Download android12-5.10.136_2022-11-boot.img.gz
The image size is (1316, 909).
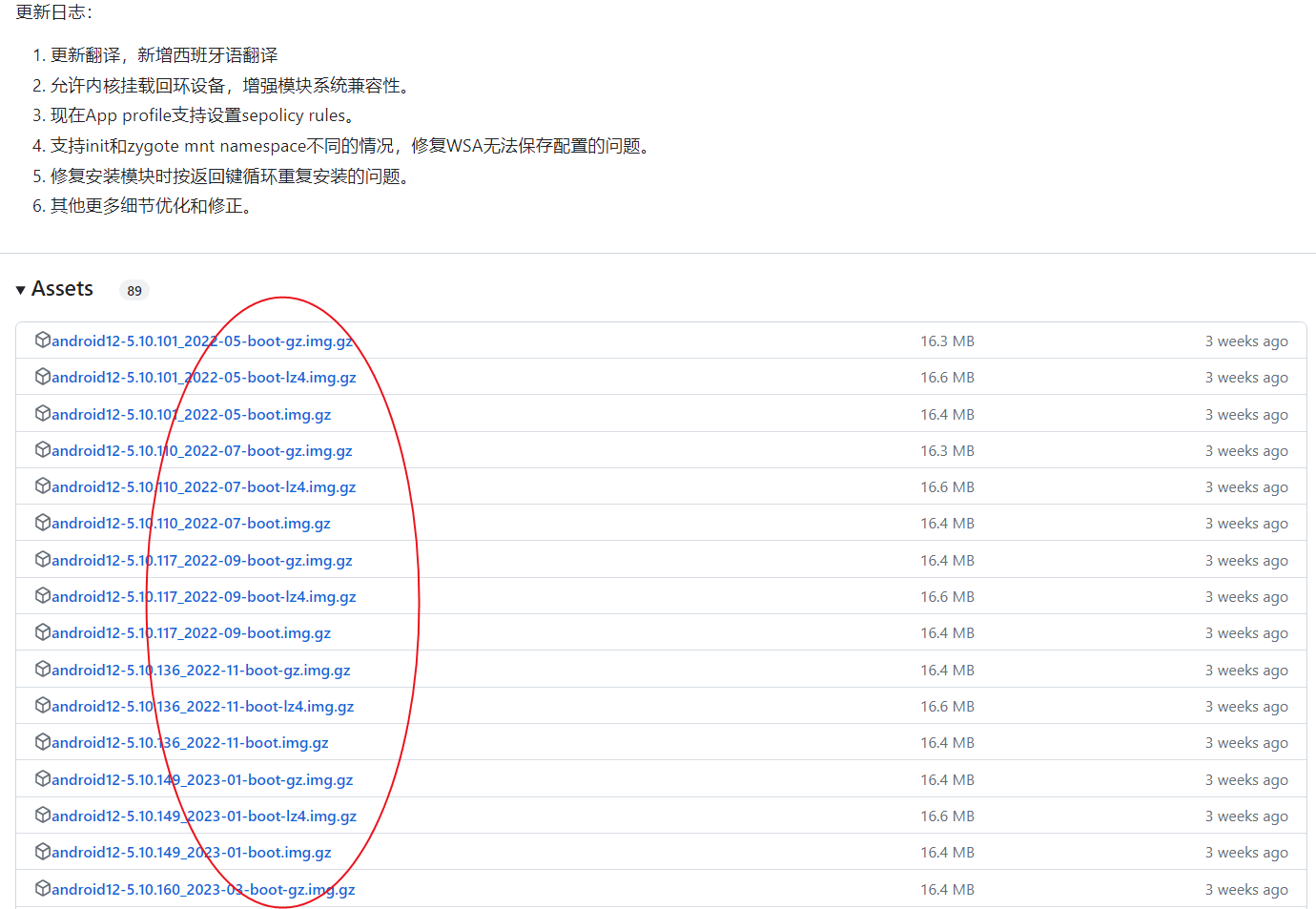190,743
